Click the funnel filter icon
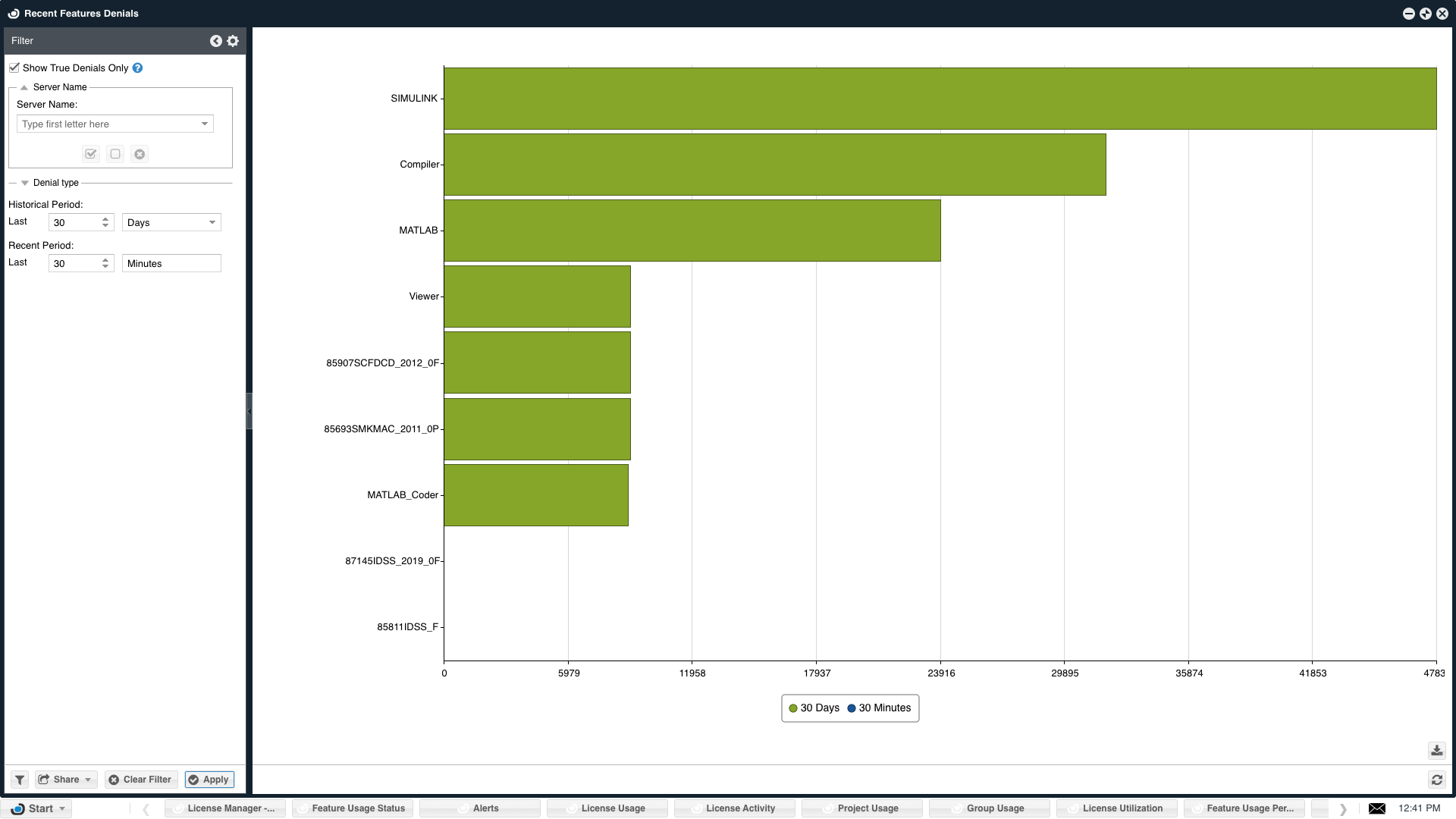Viewport: 1456px width, 819px height. tap(20, 780)
